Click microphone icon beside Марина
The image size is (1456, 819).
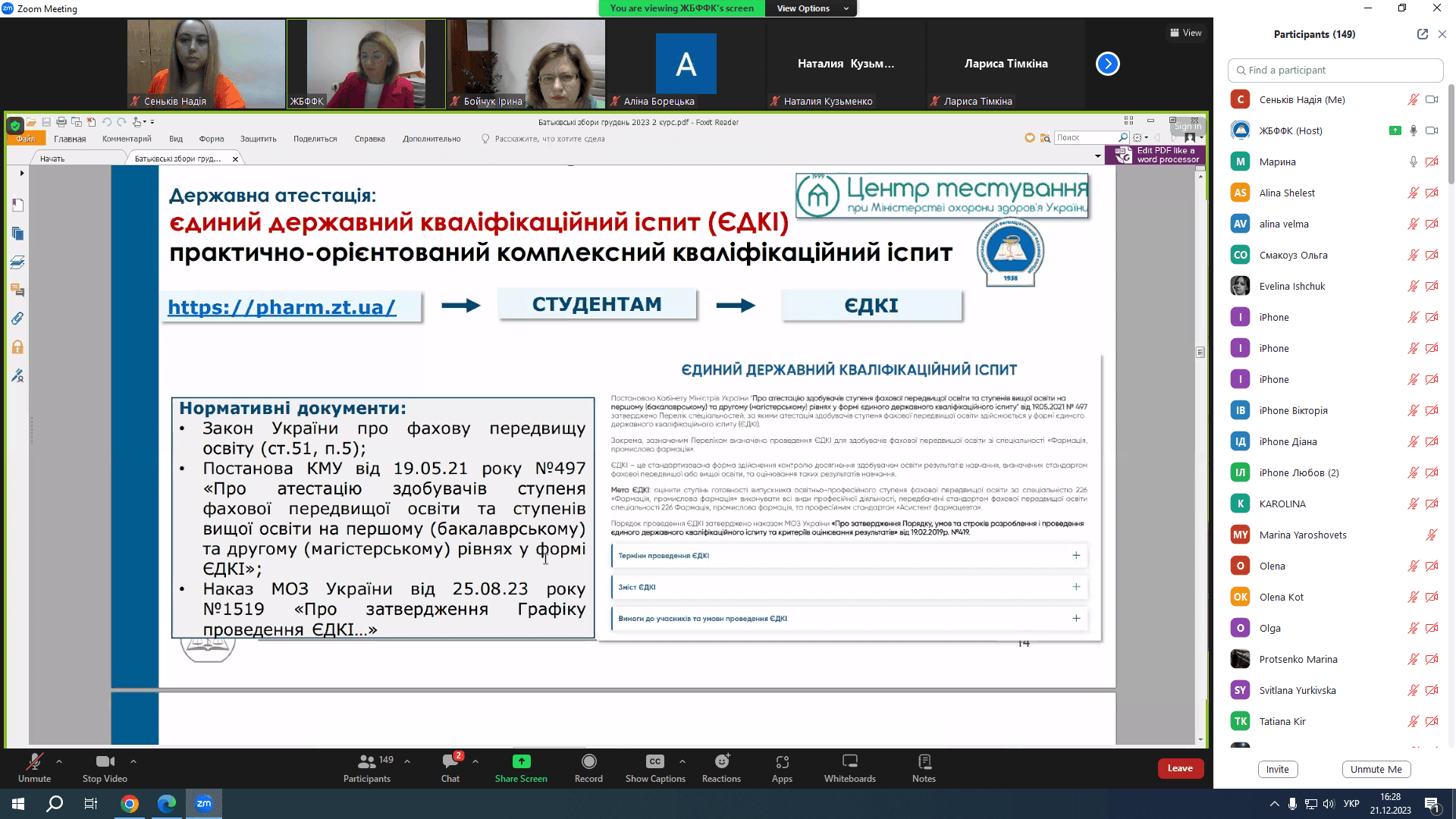tap(1414, 162)
